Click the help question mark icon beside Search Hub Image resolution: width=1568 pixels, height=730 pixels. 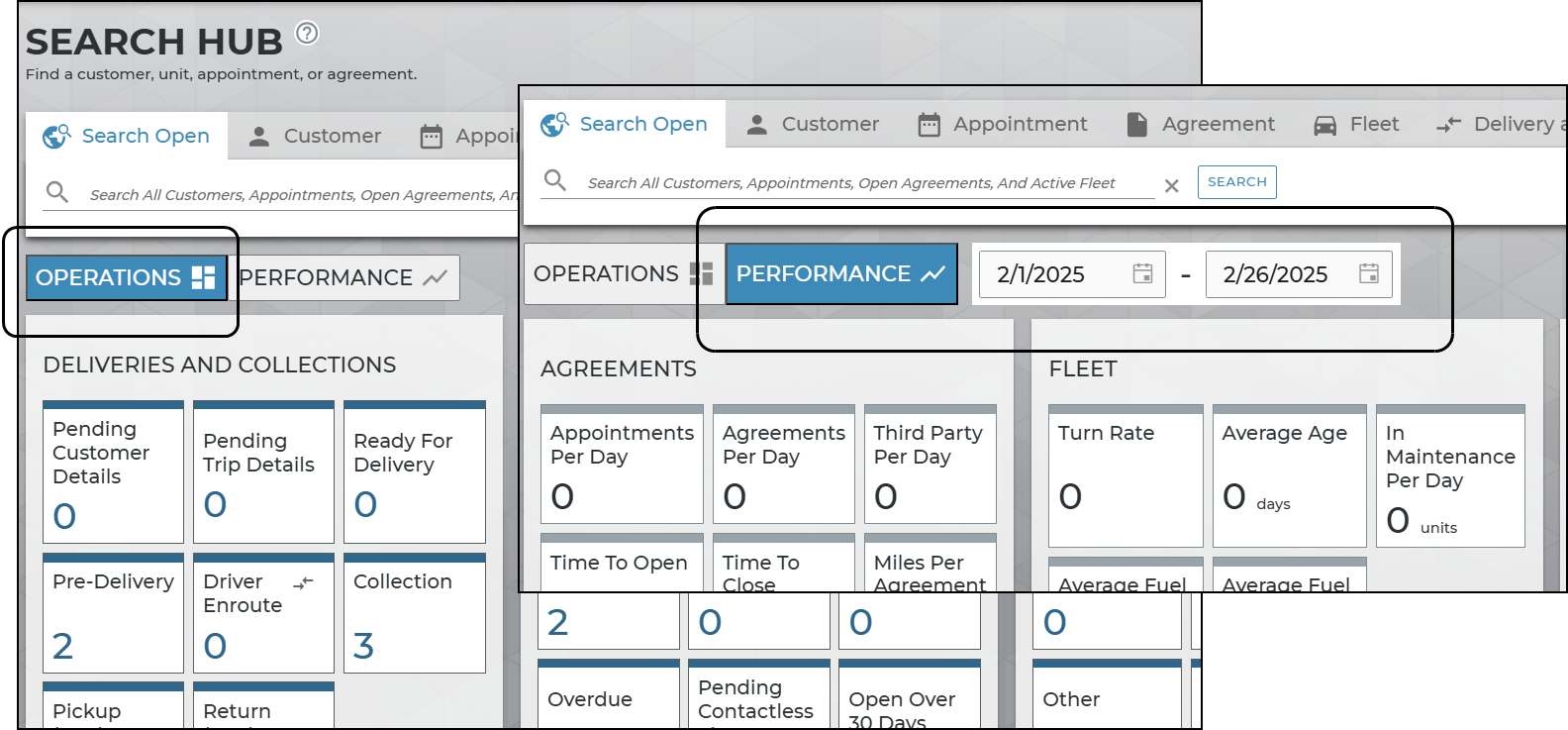click(x=308, y=34)
